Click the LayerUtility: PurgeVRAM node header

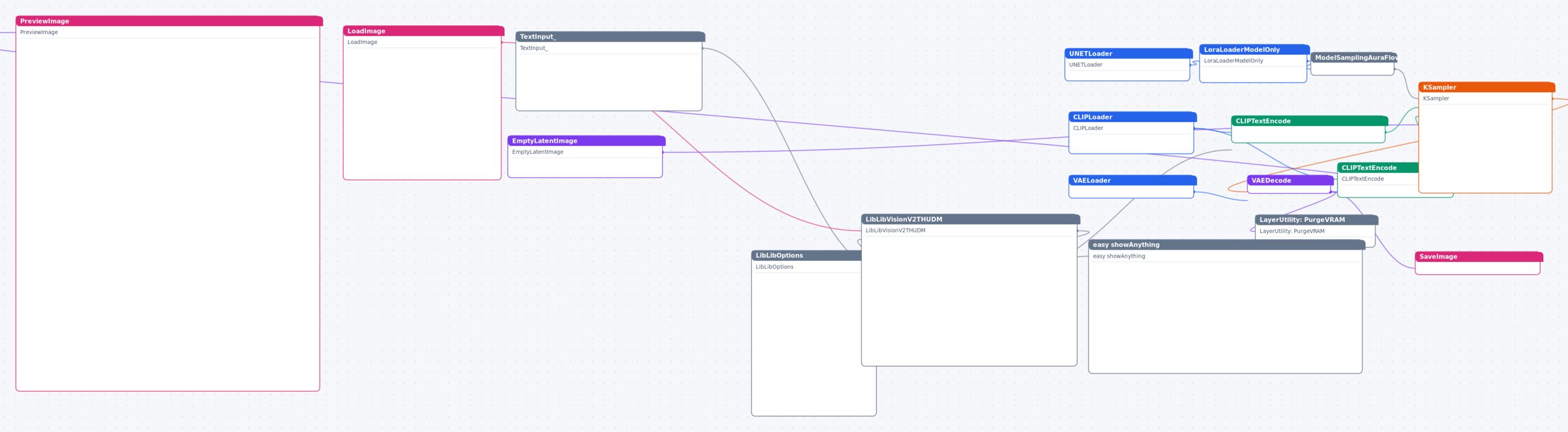[x=1316, y=221]
